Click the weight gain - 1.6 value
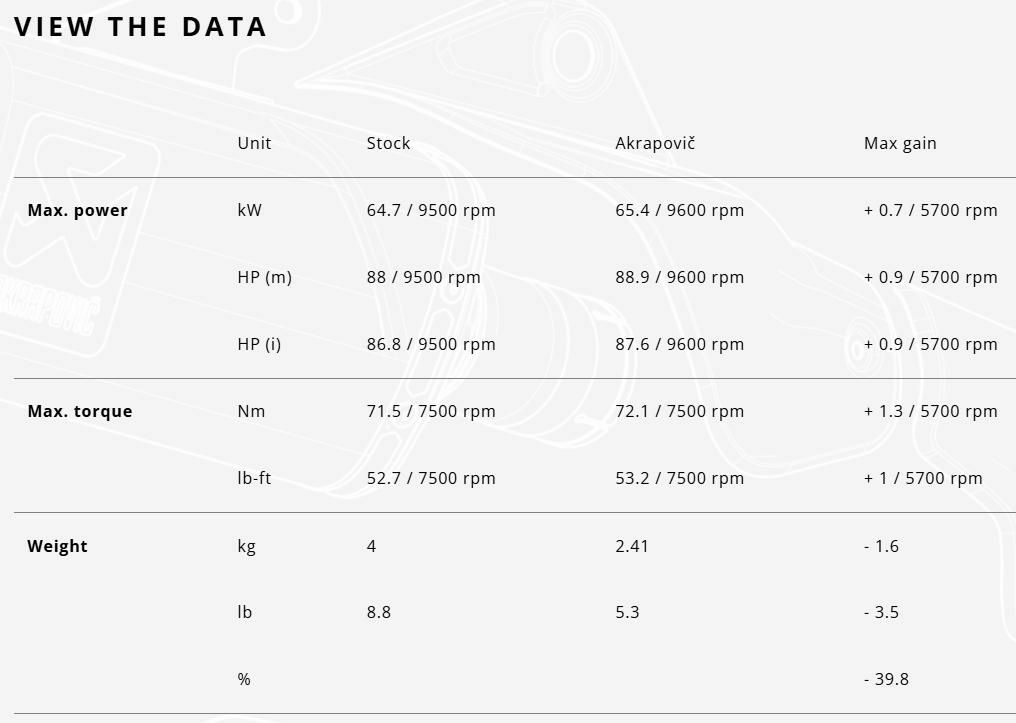The width and height of the screenshot is (1016, 723). coord(881,546)
